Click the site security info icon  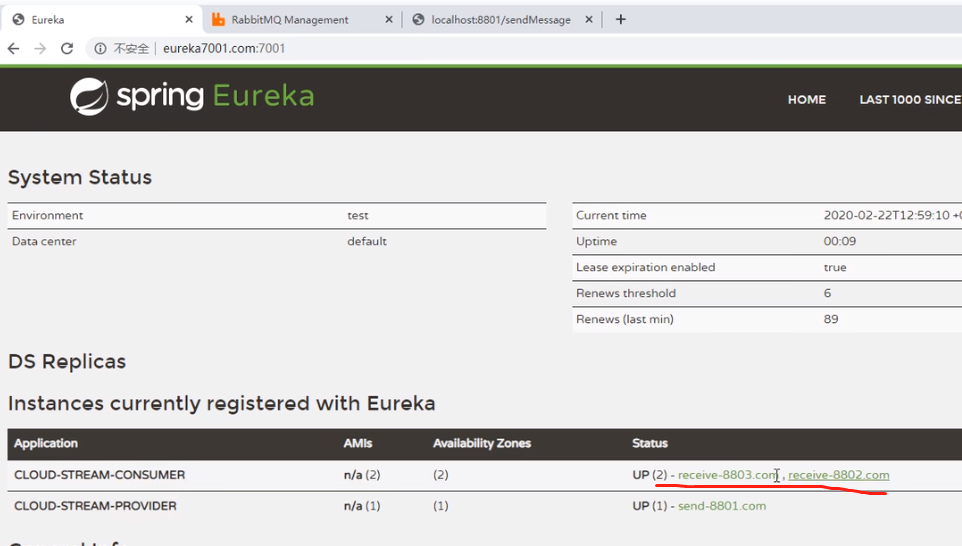pos(100,48)
